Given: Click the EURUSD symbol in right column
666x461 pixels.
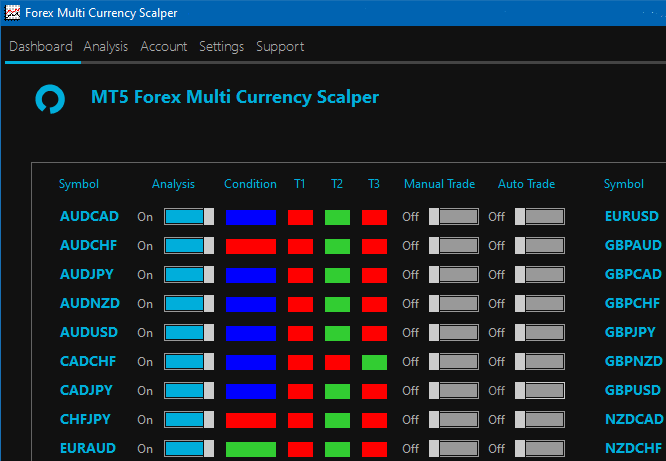Looking at the screenshot, I should click(632, 216).
